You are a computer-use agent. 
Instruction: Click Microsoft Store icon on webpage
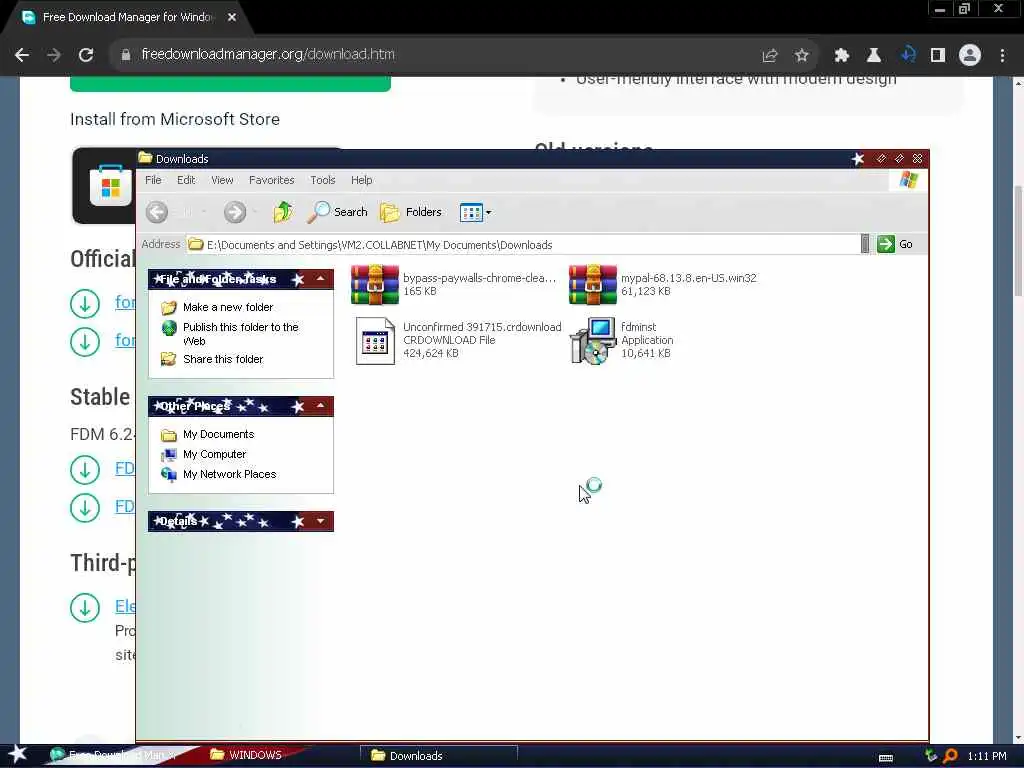(x=110, y=186)
